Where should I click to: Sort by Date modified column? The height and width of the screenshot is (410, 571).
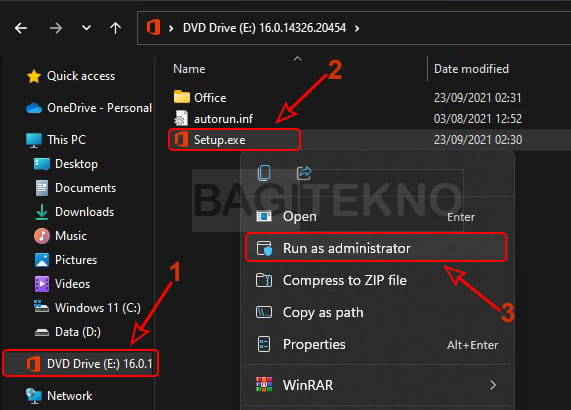[472, 69]
